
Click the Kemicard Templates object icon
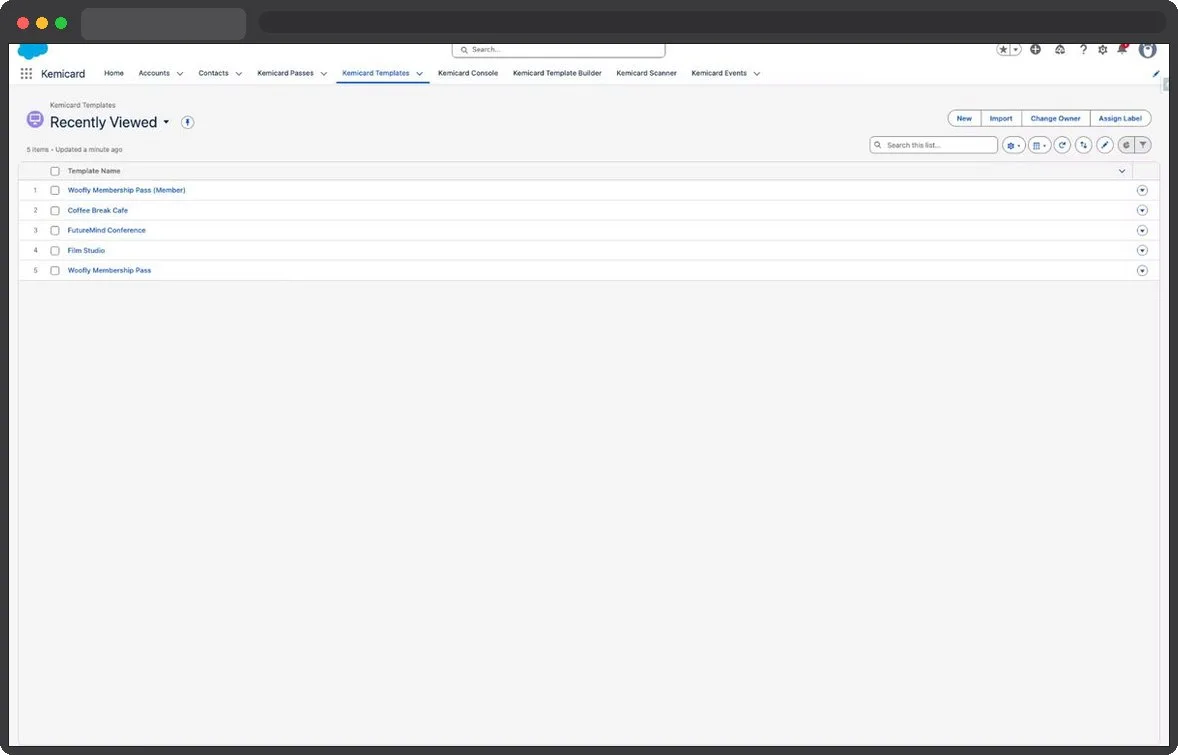[x=35, y=119]
